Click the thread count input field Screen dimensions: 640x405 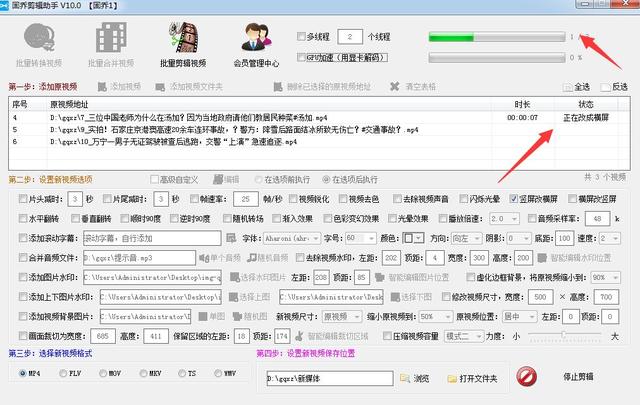(x=350, y=37)
